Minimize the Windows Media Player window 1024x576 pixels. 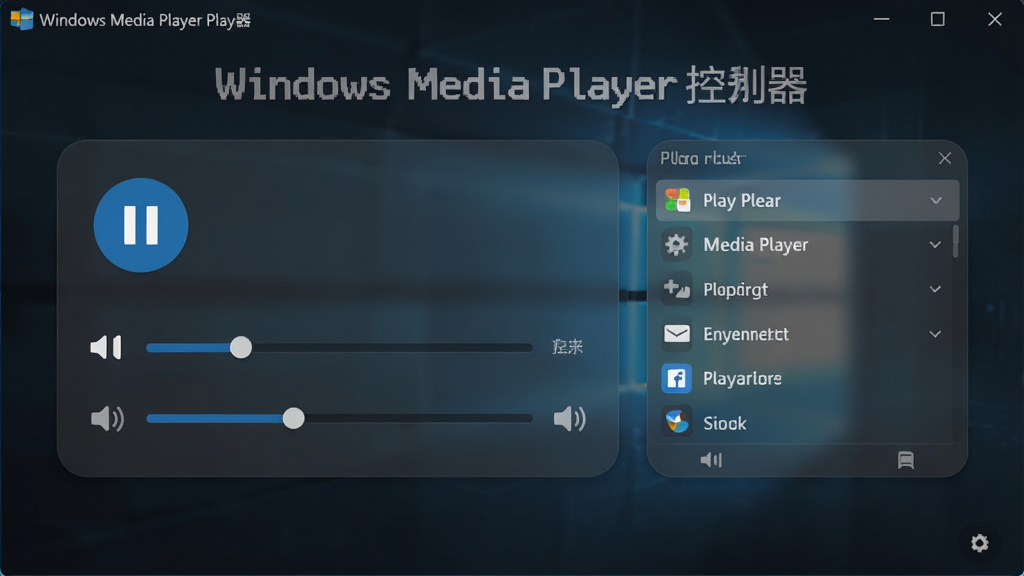[x=882, y=19]
